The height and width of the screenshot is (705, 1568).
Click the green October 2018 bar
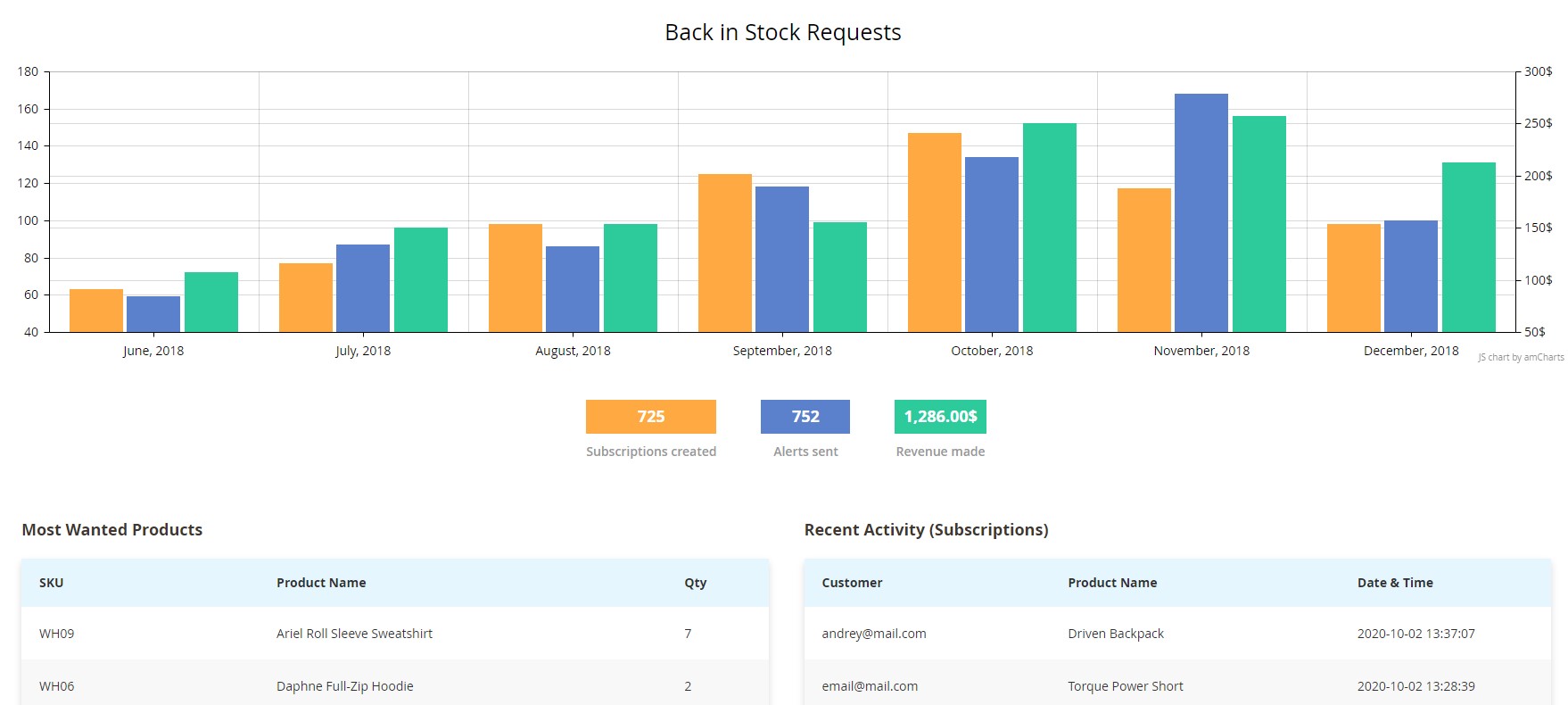pyautogui.click(x=1050, y=228)
